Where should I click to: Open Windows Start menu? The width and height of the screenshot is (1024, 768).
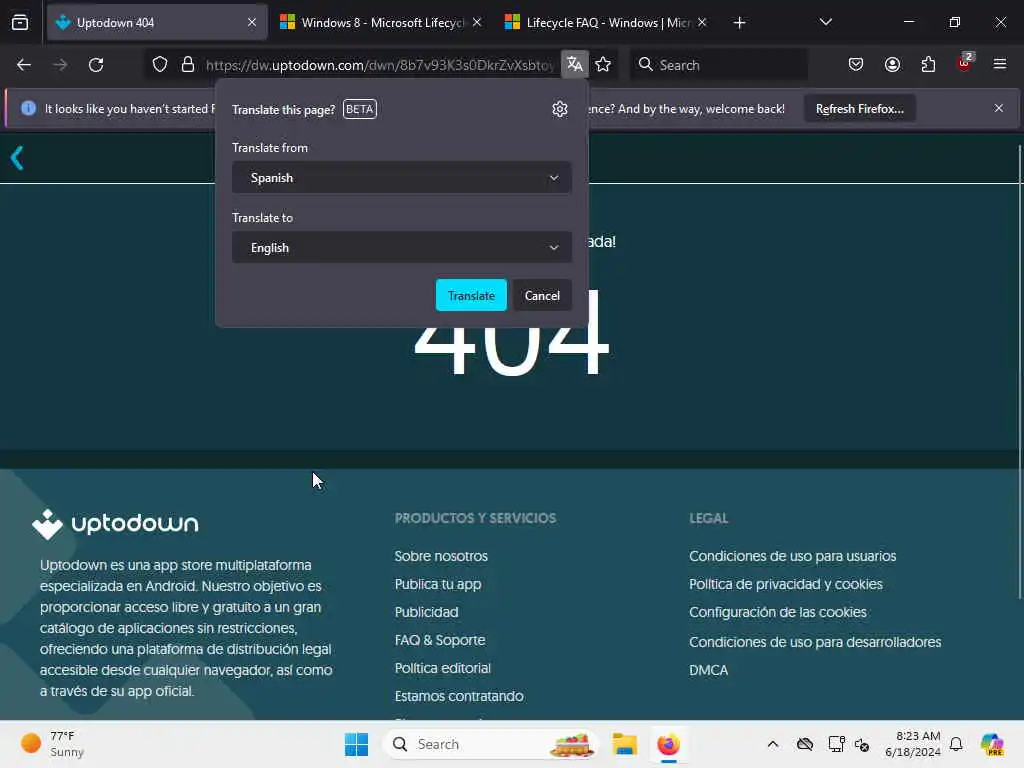click(357, 744)
